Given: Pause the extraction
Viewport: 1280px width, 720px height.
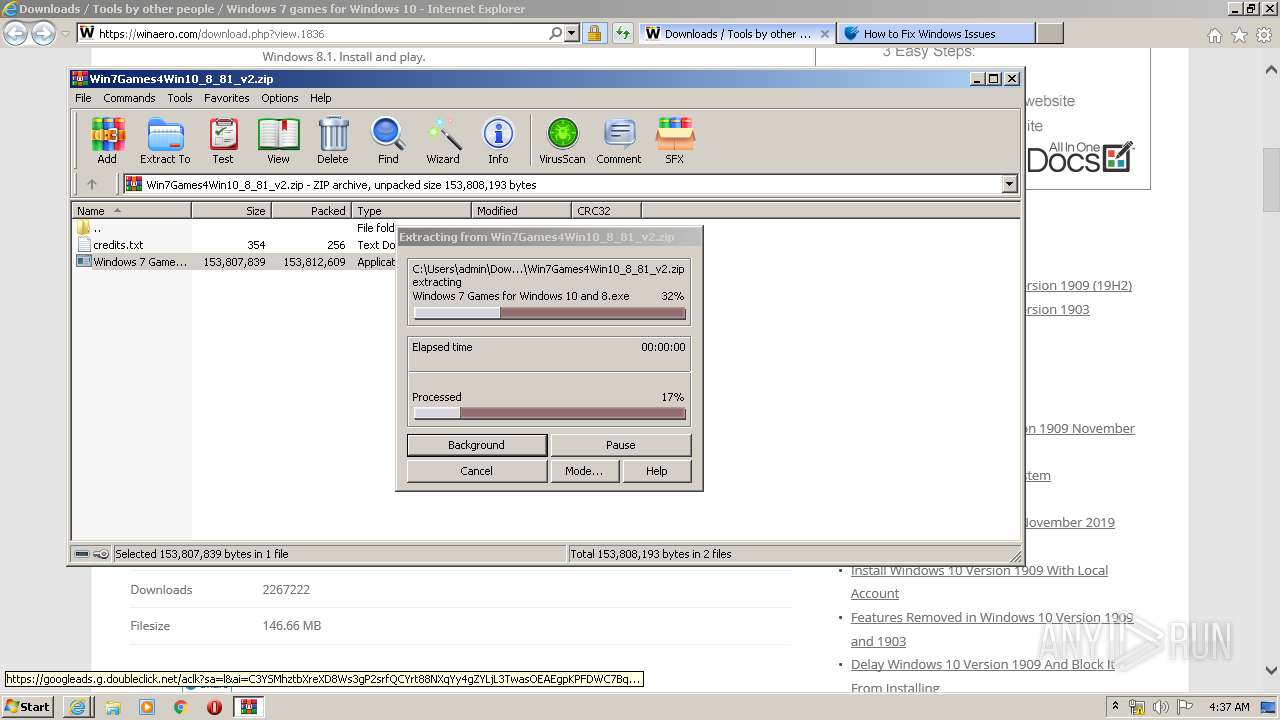Looking at the screenshot, I should 620,445.
